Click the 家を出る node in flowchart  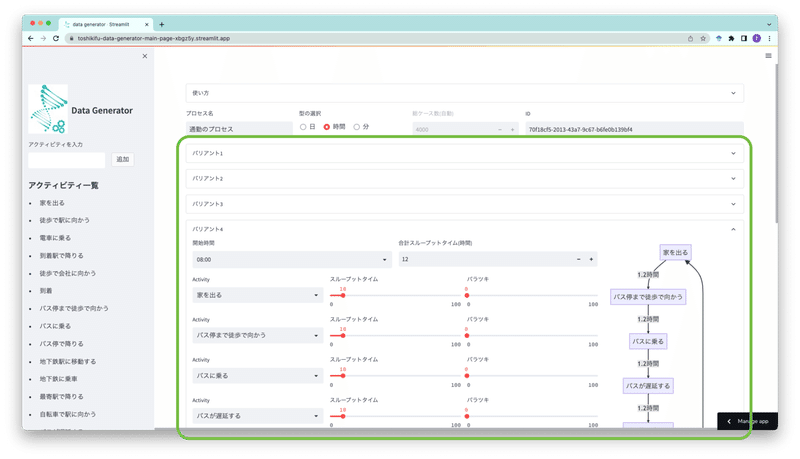(675, 252)
